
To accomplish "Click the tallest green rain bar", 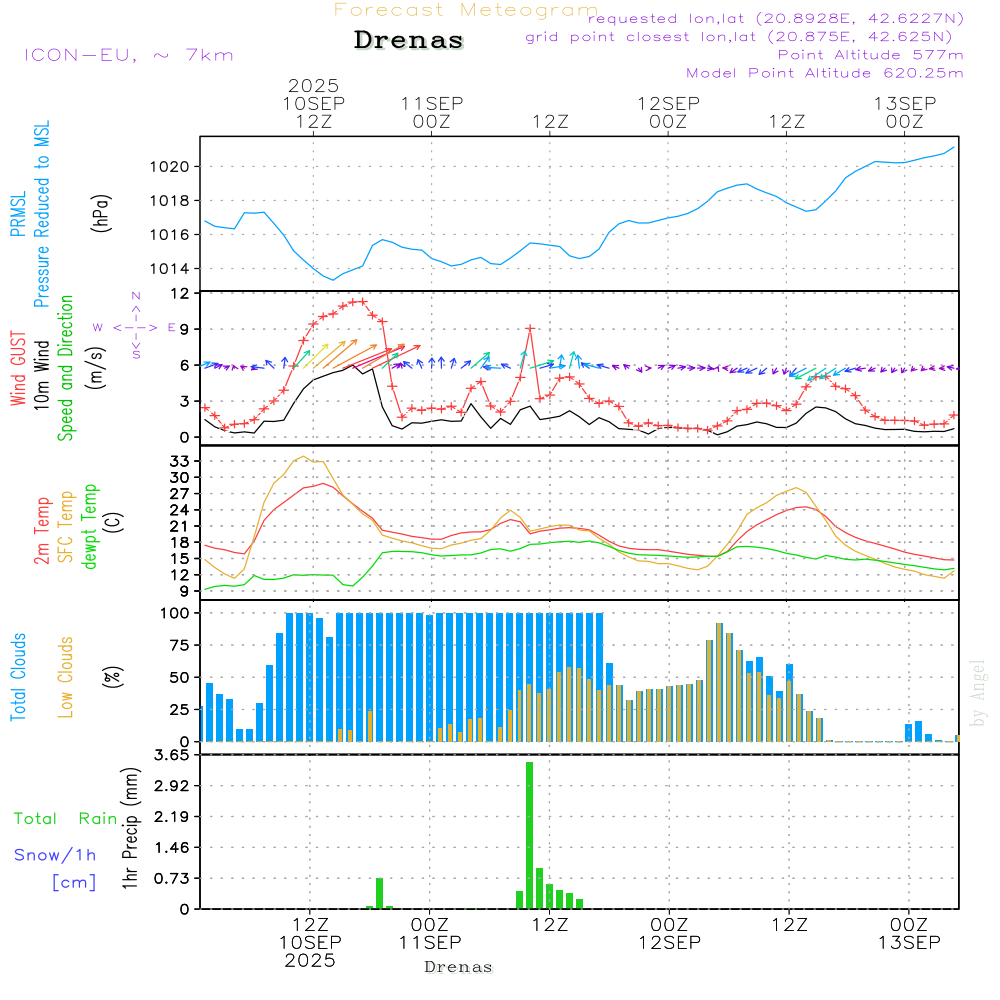I will coord(529,834).
